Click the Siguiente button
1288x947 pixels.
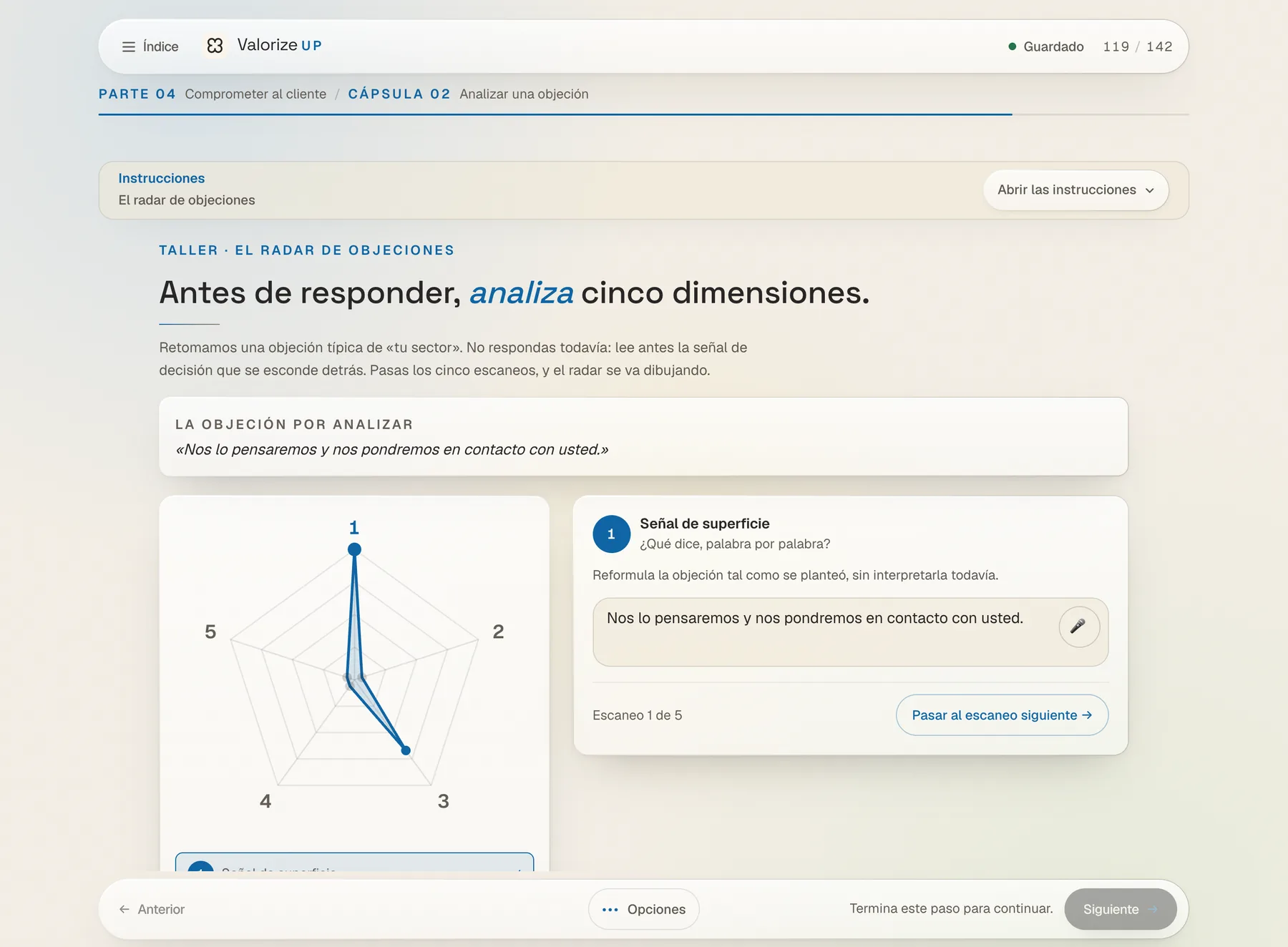point(1121,909)
